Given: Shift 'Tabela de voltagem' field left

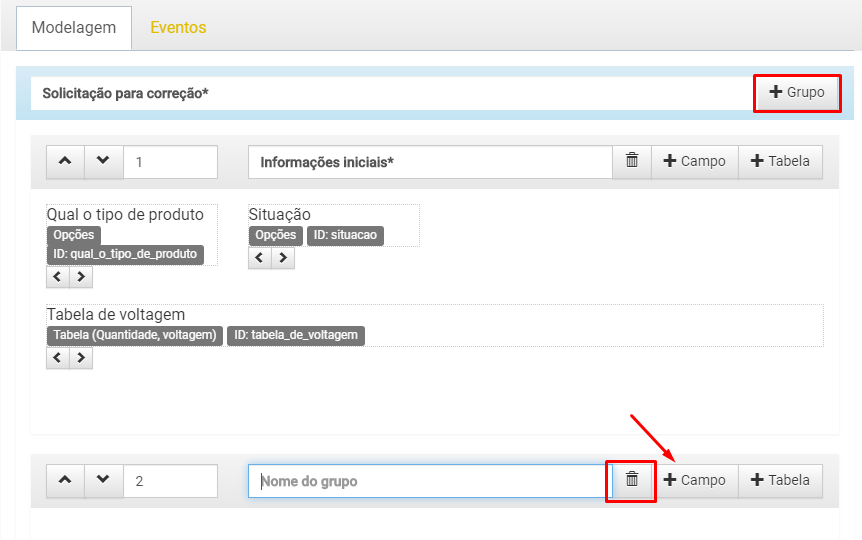Looking at the screenshot, I should pos(57,358).
